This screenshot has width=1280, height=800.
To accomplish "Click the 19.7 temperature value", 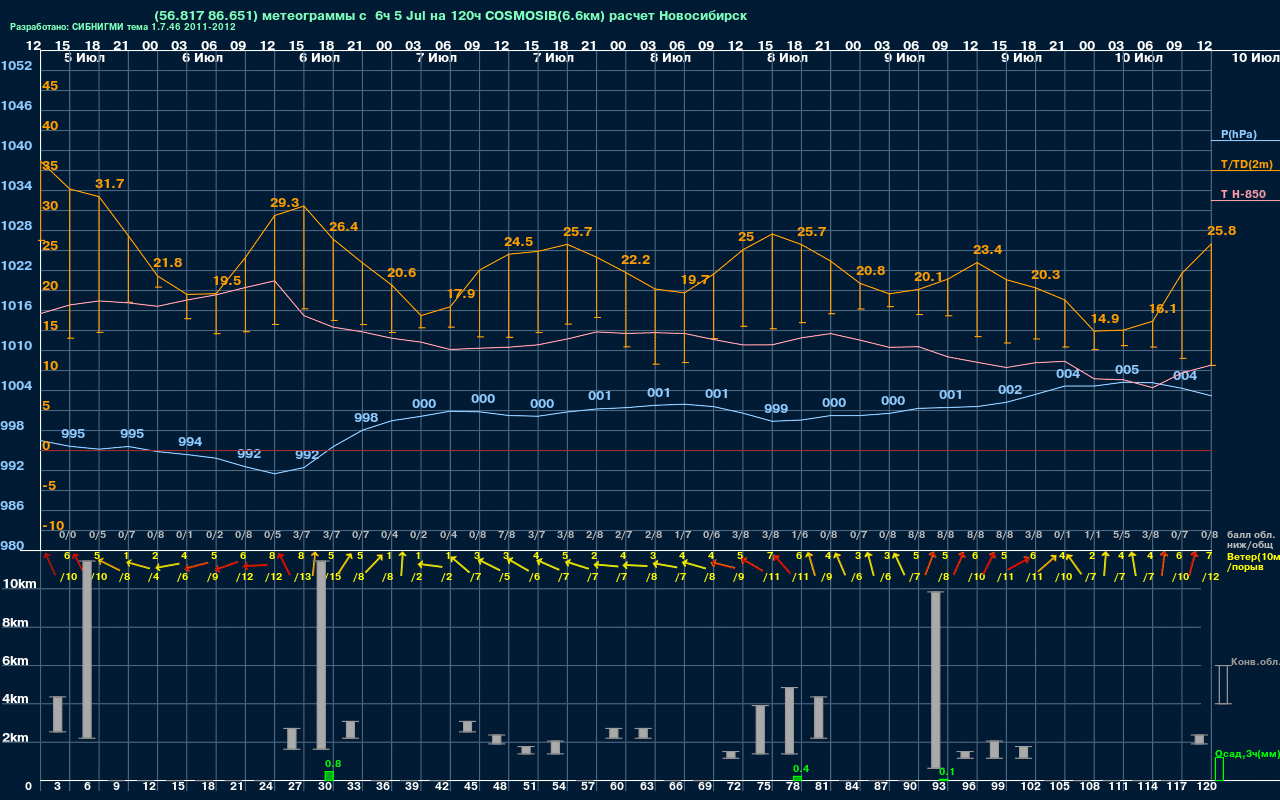I will coord(695,280).
